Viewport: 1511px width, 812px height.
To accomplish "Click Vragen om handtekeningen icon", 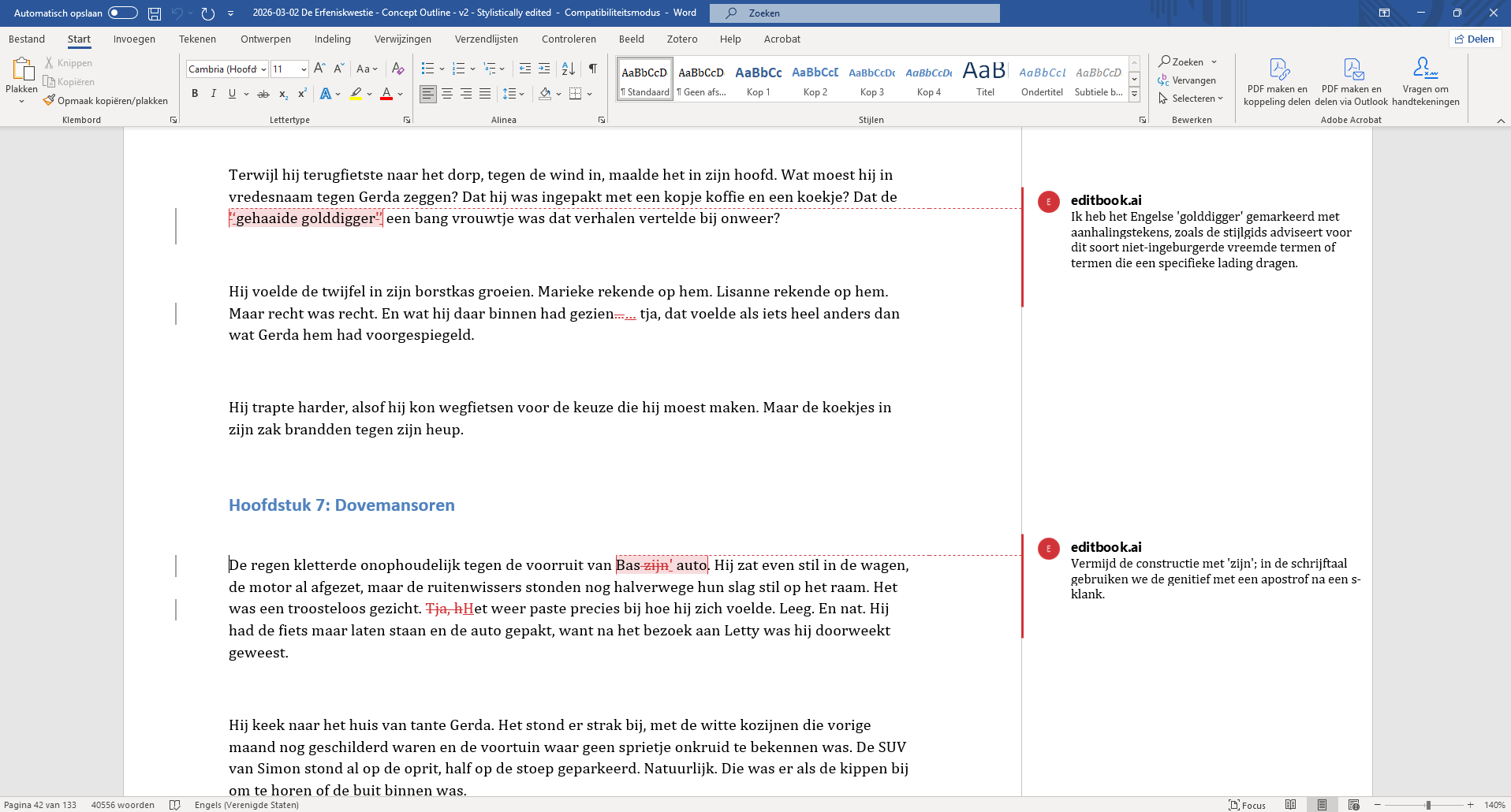I will (x=1426, y=82).
